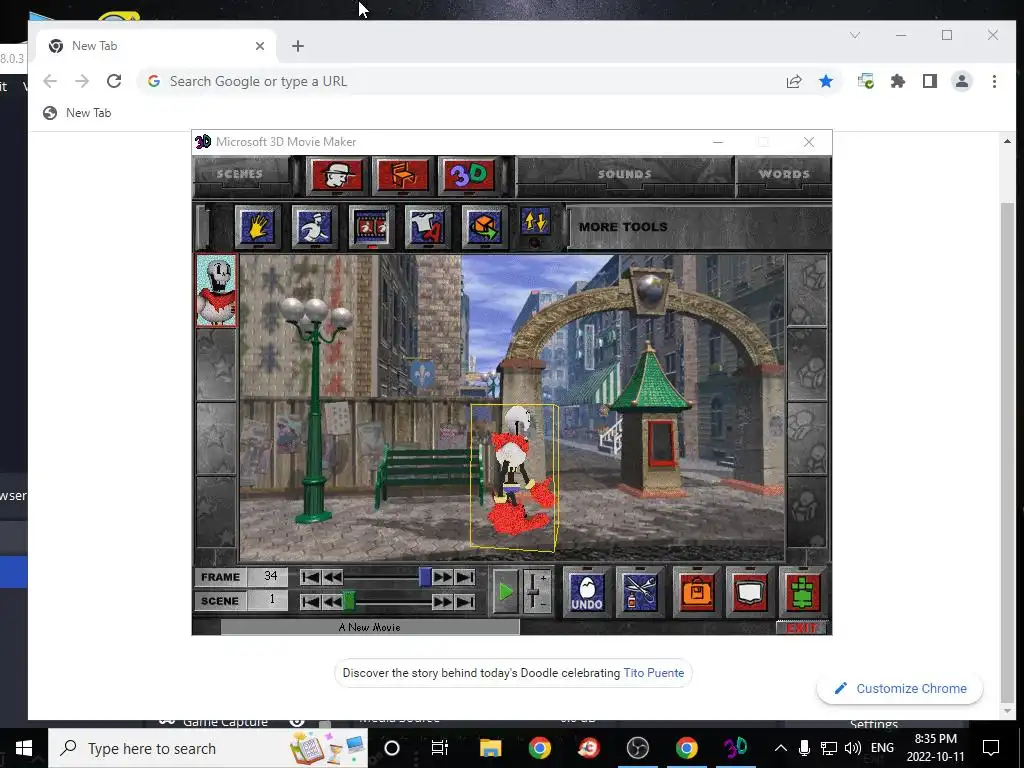The width and height of the screenshot is (1024, 768).
Task: Open the Sounds tab
Action: [x=624, y=174]
